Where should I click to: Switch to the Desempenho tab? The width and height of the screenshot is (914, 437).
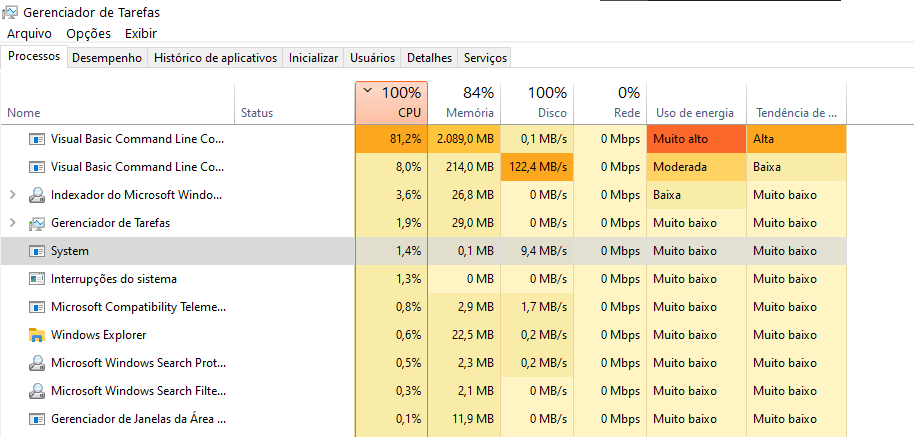tap(107, 58)
